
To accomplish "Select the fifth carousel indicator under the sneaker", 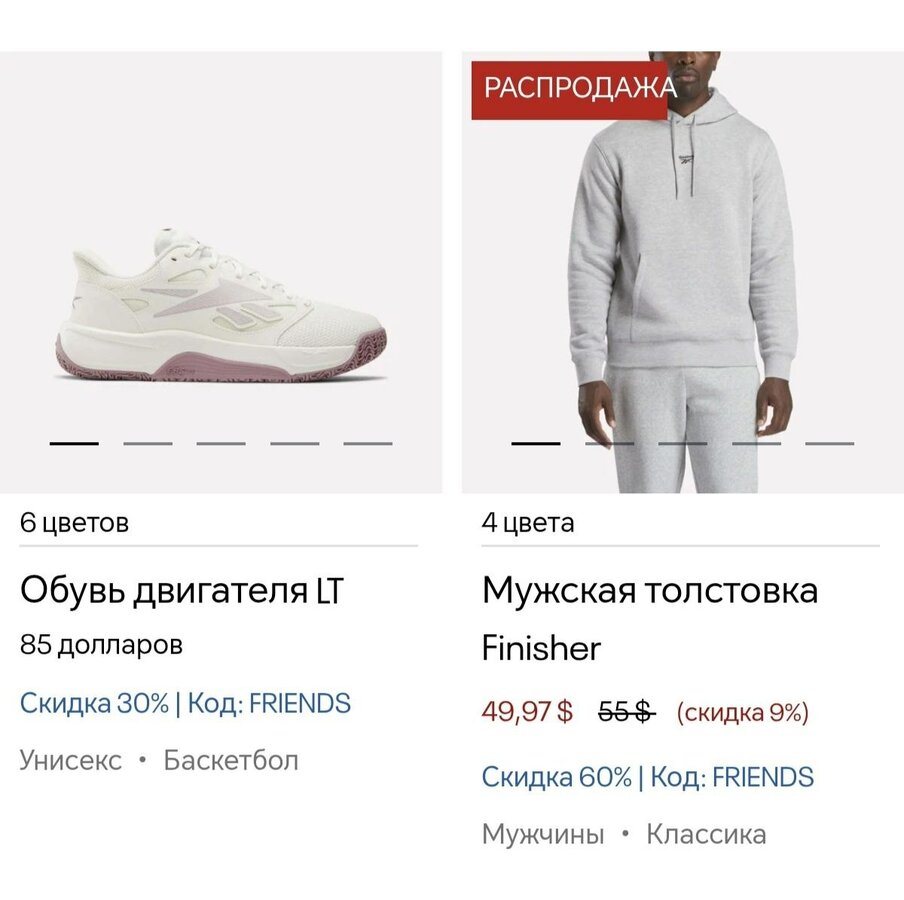I will pyautogui.click(x=368, y=443).
